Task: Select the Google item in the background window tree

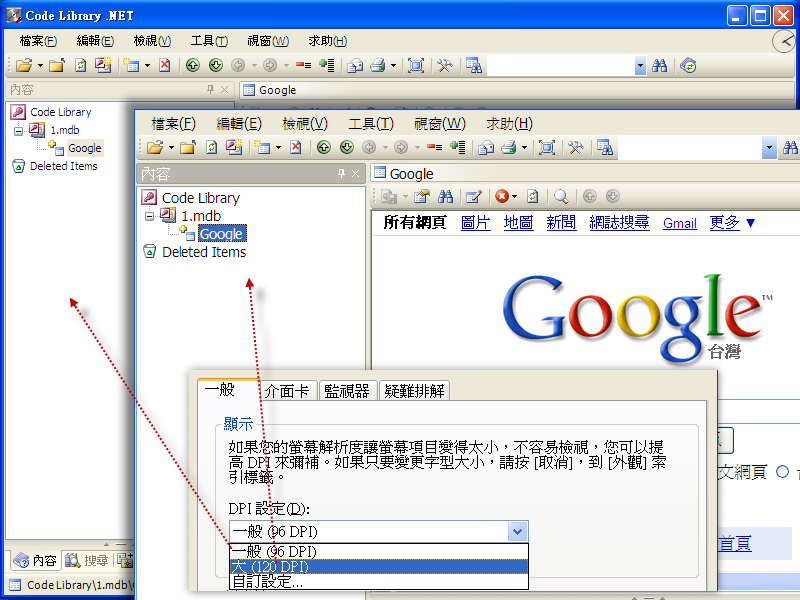Action: (x=85, y=148)
